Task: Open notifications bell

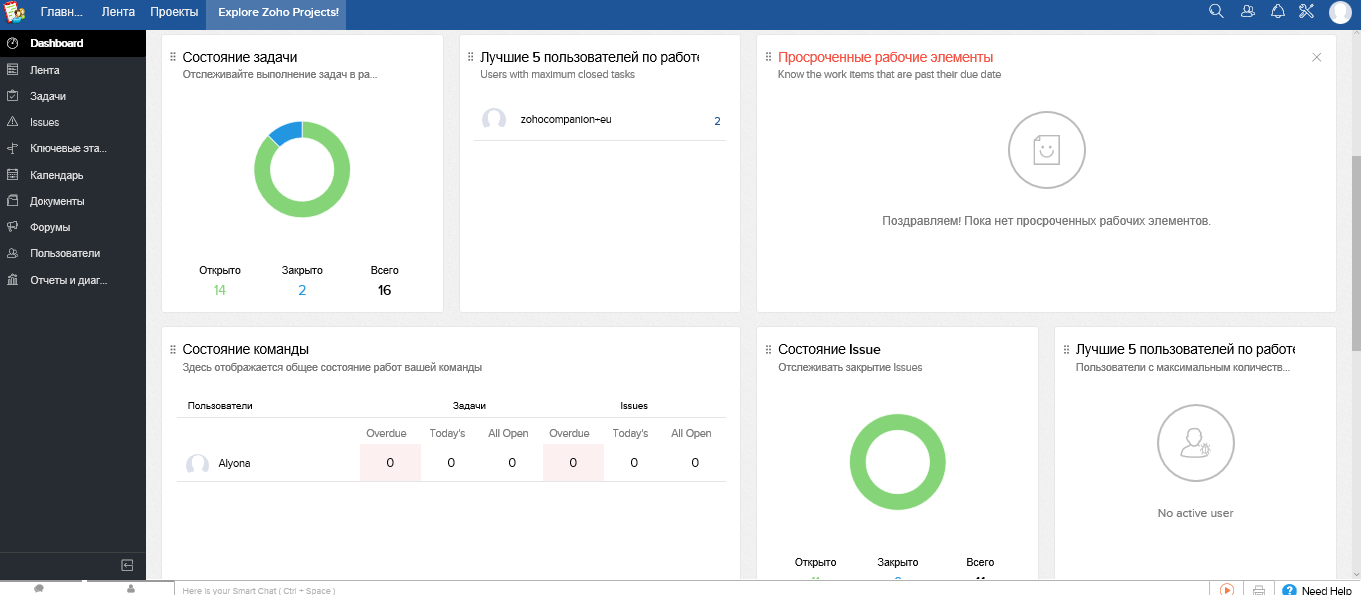Action: click(1277, 11)
